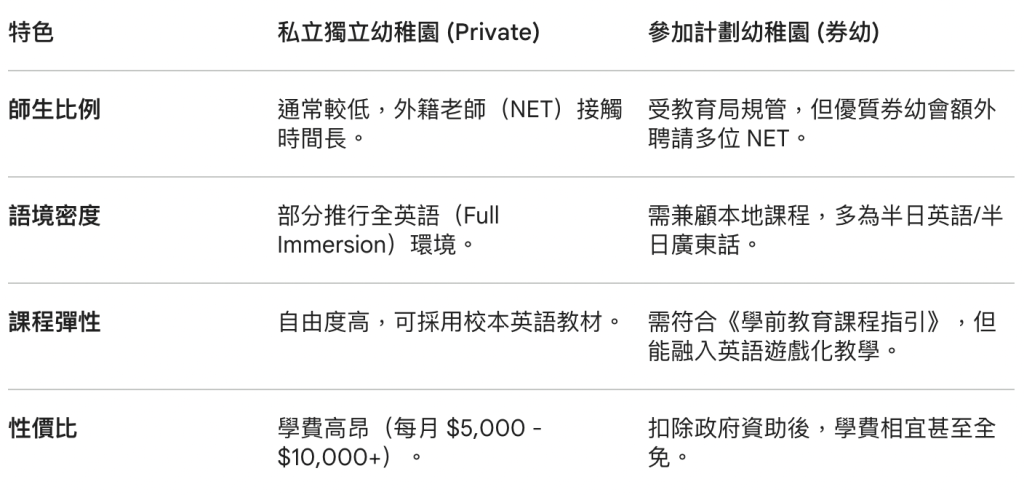Click the 學費高昂 $5,000 - $10,000+ cell
1024x495 pixels.
(x=409, y=443)
